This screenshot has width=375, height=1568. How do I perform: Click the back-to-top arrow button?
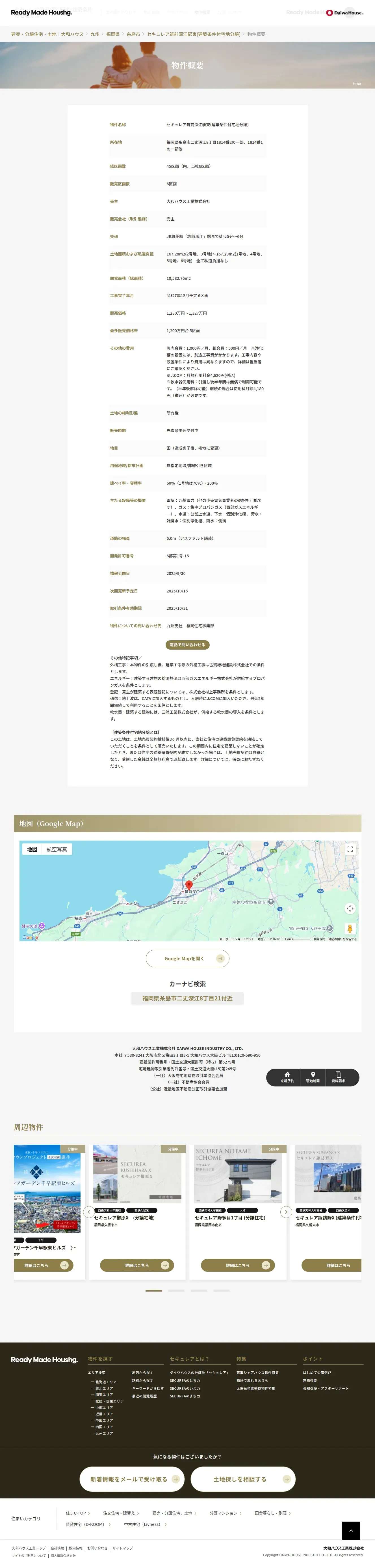(351, 1530)
